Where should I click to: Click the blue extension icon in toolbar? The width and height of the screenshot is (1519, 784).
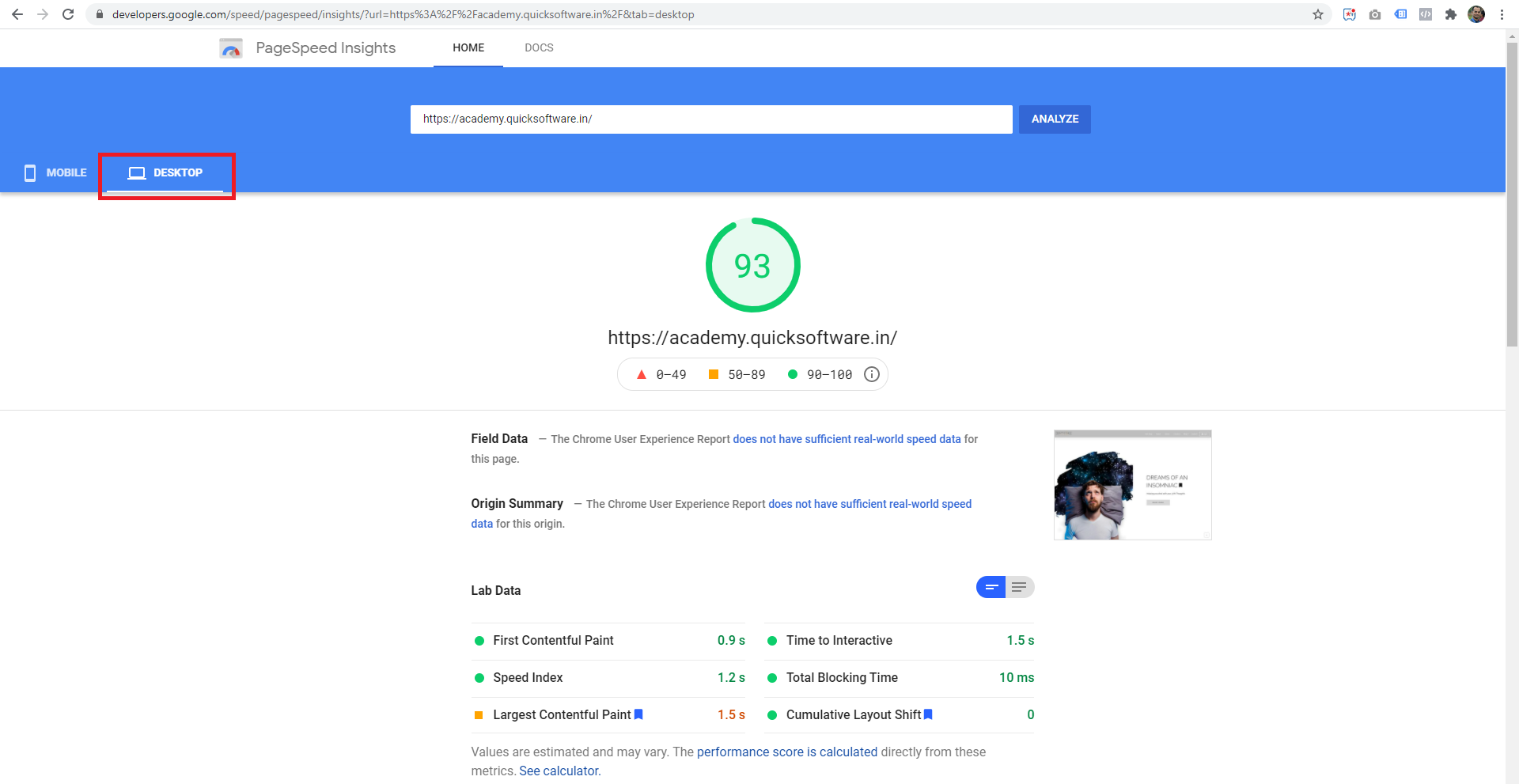tap(1400, 14)
